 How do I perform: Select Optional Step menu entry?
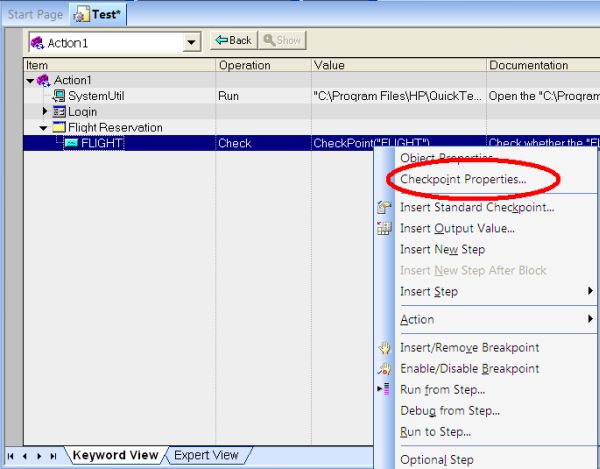click(437, 459)
